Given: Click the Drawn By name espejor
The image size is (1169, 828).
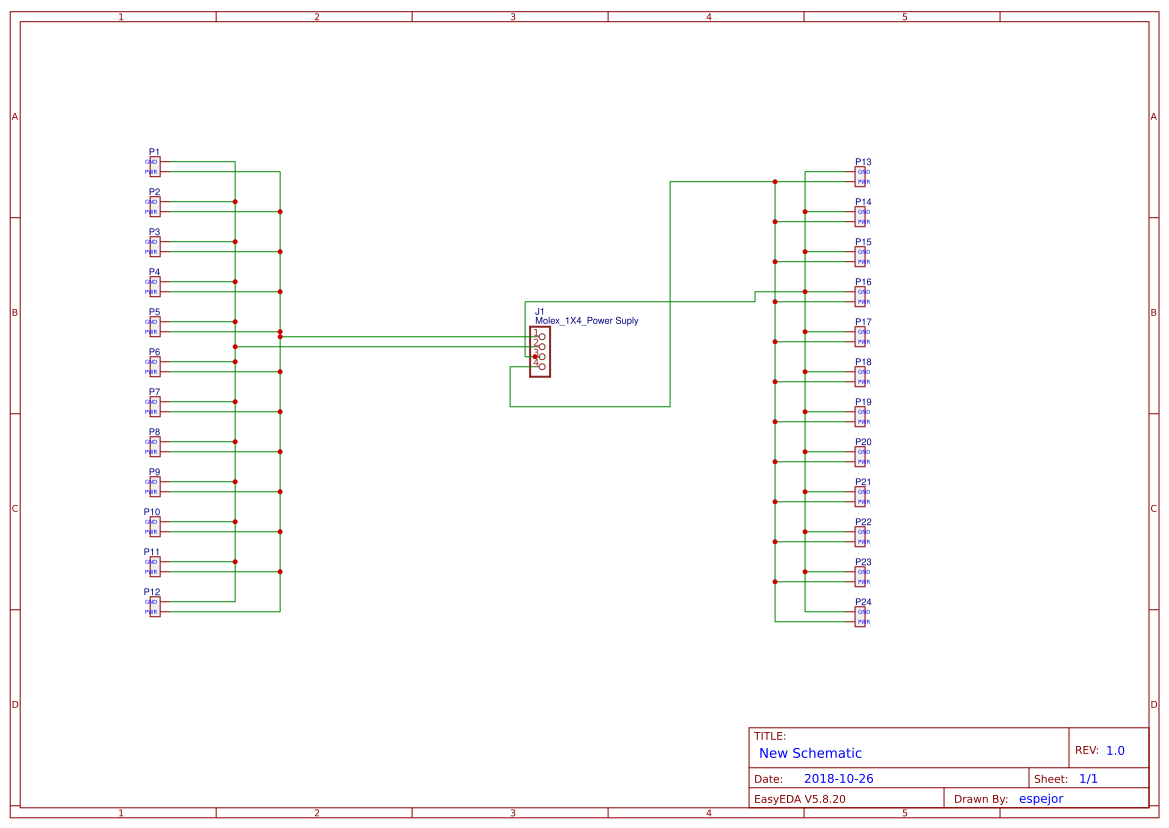Looking at the screenshot, I should (1040, 798).
